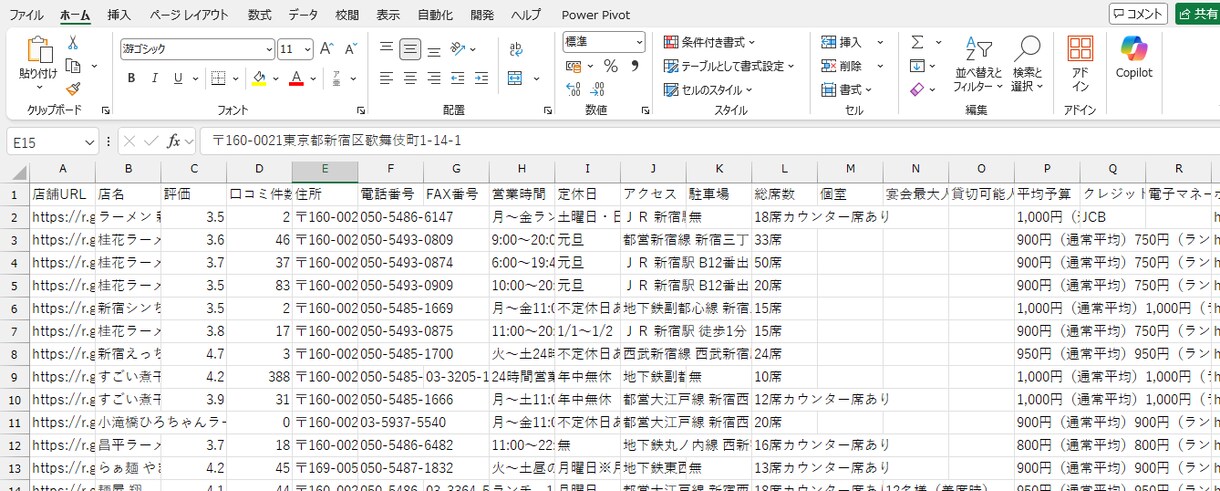Image resolution: width=1220 pixels, height=491 pixels.
Task: Open Find & Select (検索と選択) menu
Action: tap(1027, 64)
